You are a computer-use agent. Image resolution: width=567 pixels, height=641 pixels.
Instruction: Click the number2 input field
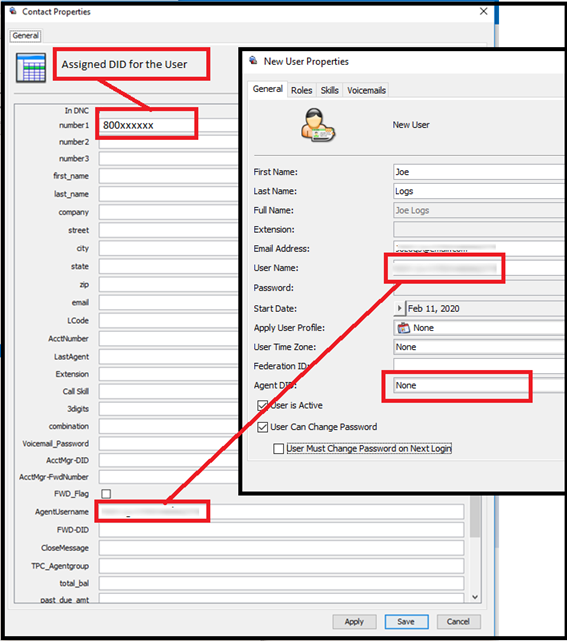click(168, 142)
